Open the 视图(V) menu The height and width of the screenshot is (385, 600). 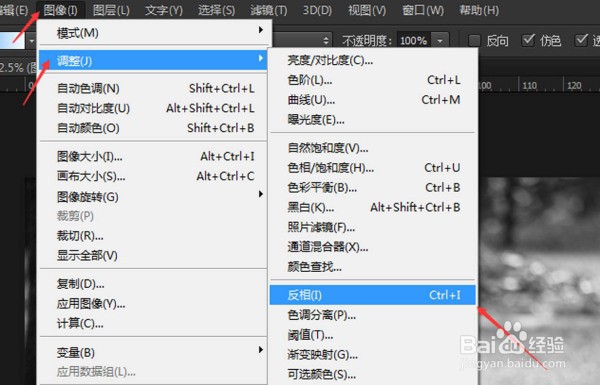click(367, 10)
